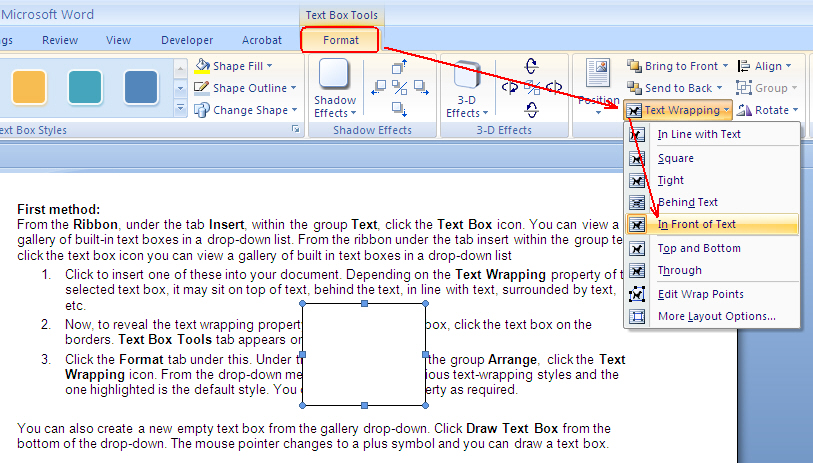Choose Behind Text wrapping

[711, 202]
